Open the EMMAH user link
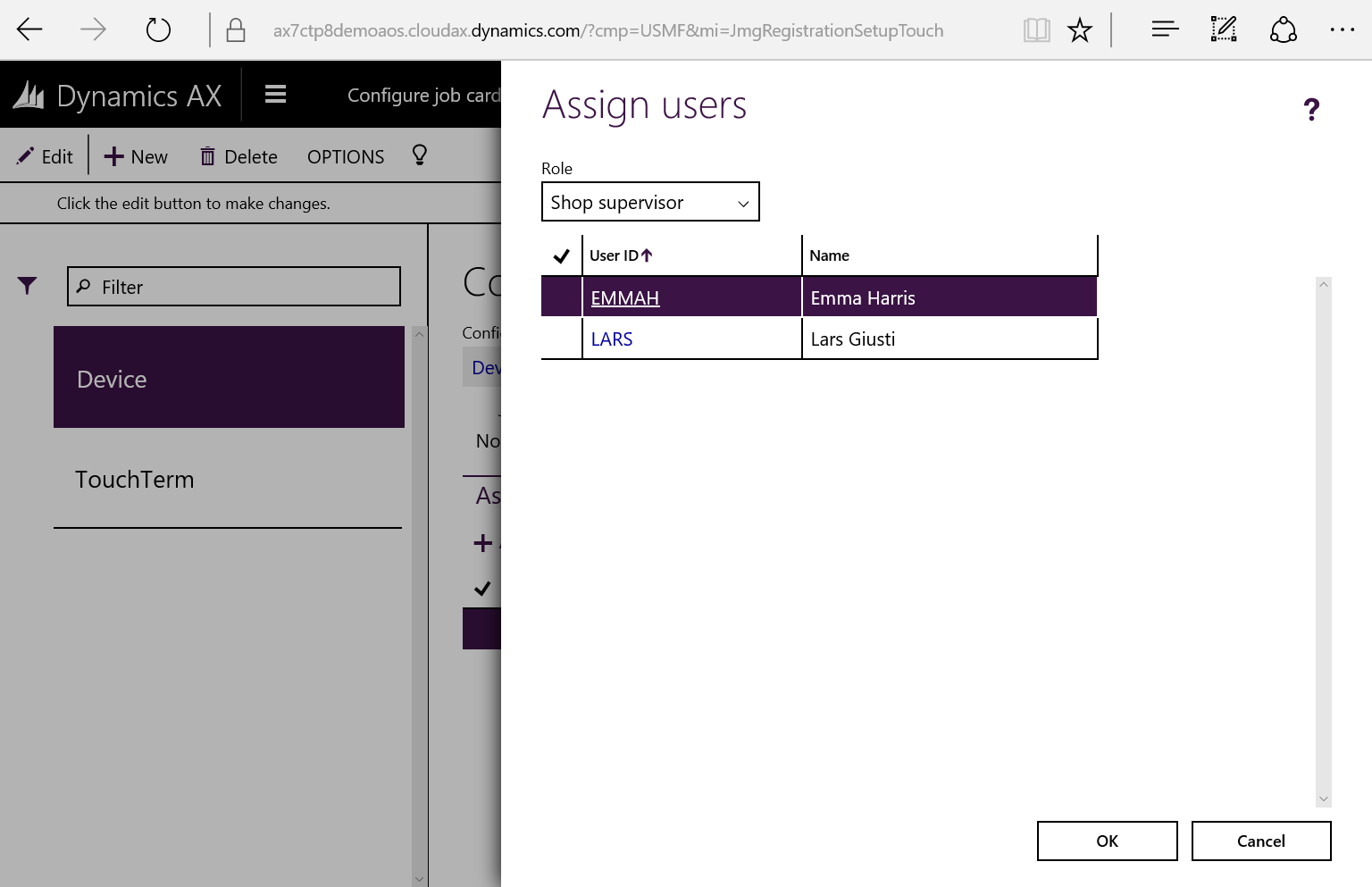Screen dimensions: 1372x887 point(625,297)
